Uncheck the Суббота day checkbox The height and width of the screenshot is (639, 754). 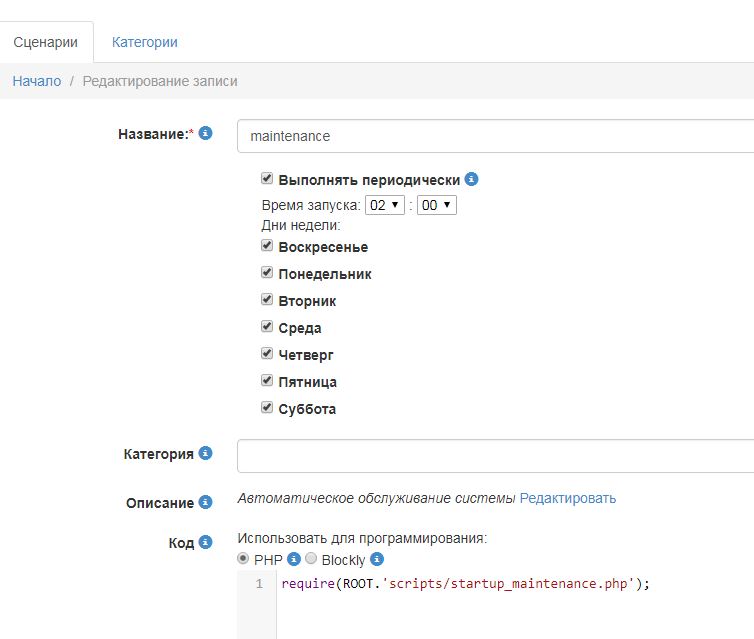[267, 407]
